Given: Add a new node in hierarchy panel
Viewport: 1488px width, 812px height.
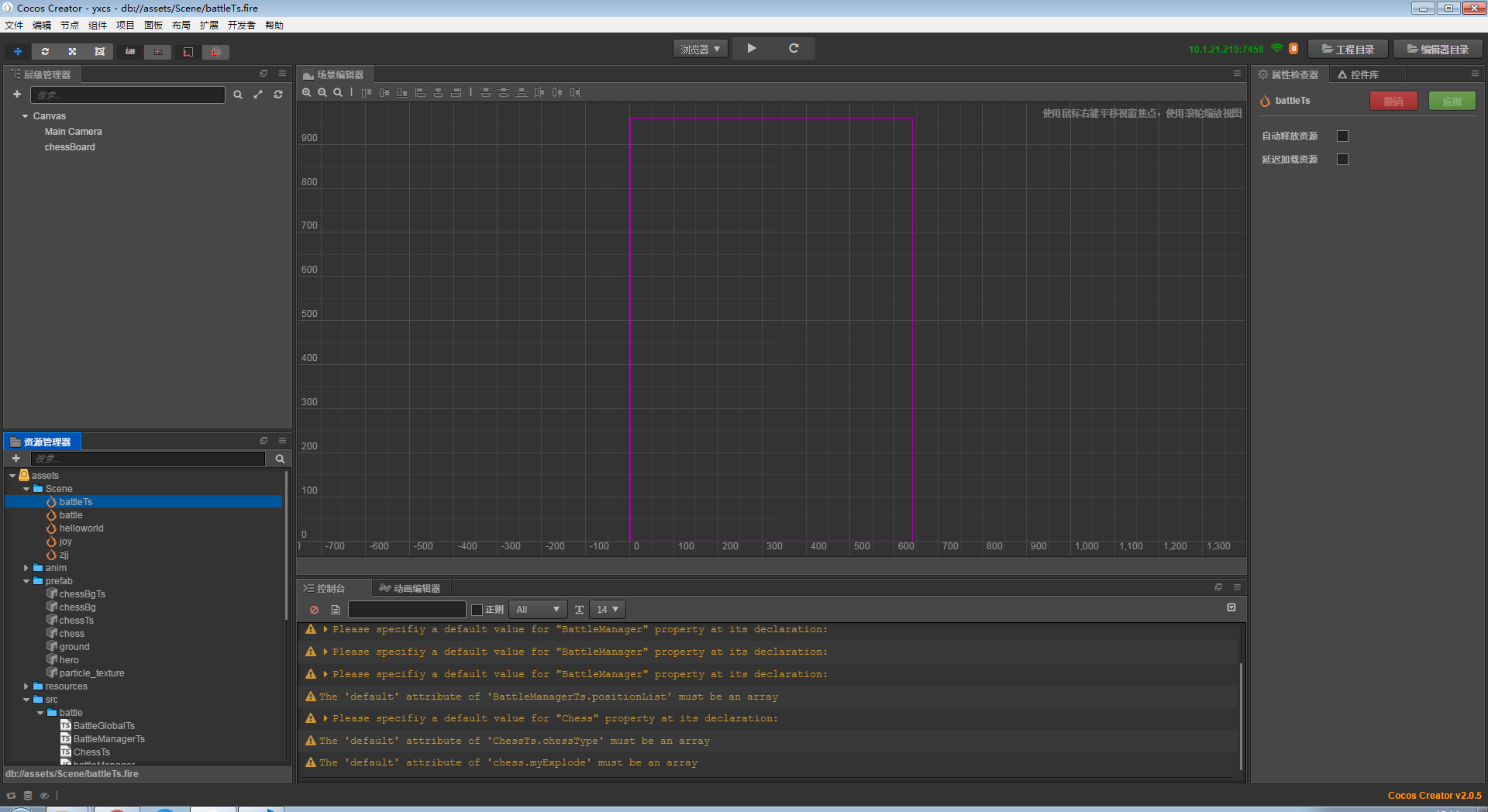Looking at the screenshot, I should pyautogui.click(x=17, y=95).
